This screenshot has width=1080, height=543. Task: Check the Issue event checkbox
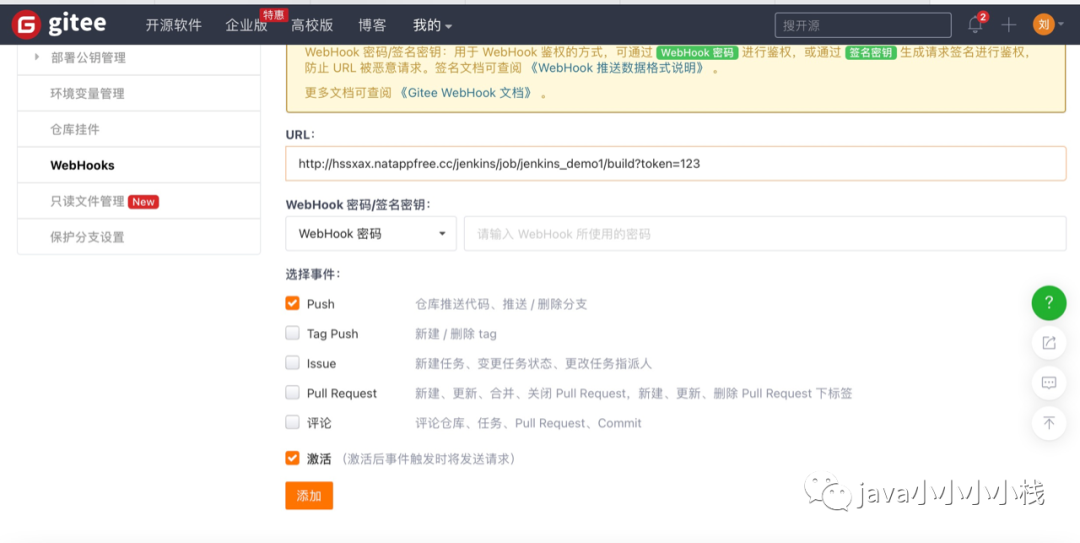(x=293, y=362)
